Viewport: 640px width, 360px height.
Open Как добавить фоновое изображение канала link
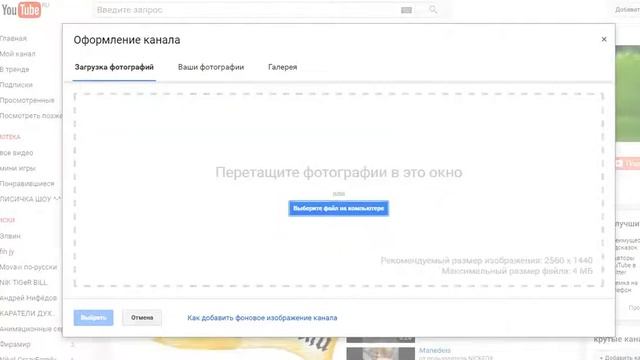[262, 318]
